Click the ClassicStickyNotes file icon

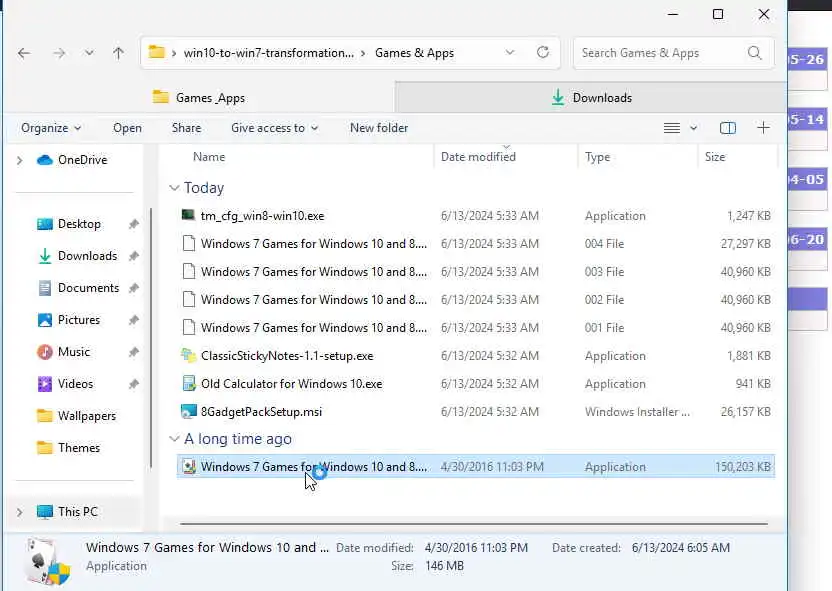click(x=188, y=355)
